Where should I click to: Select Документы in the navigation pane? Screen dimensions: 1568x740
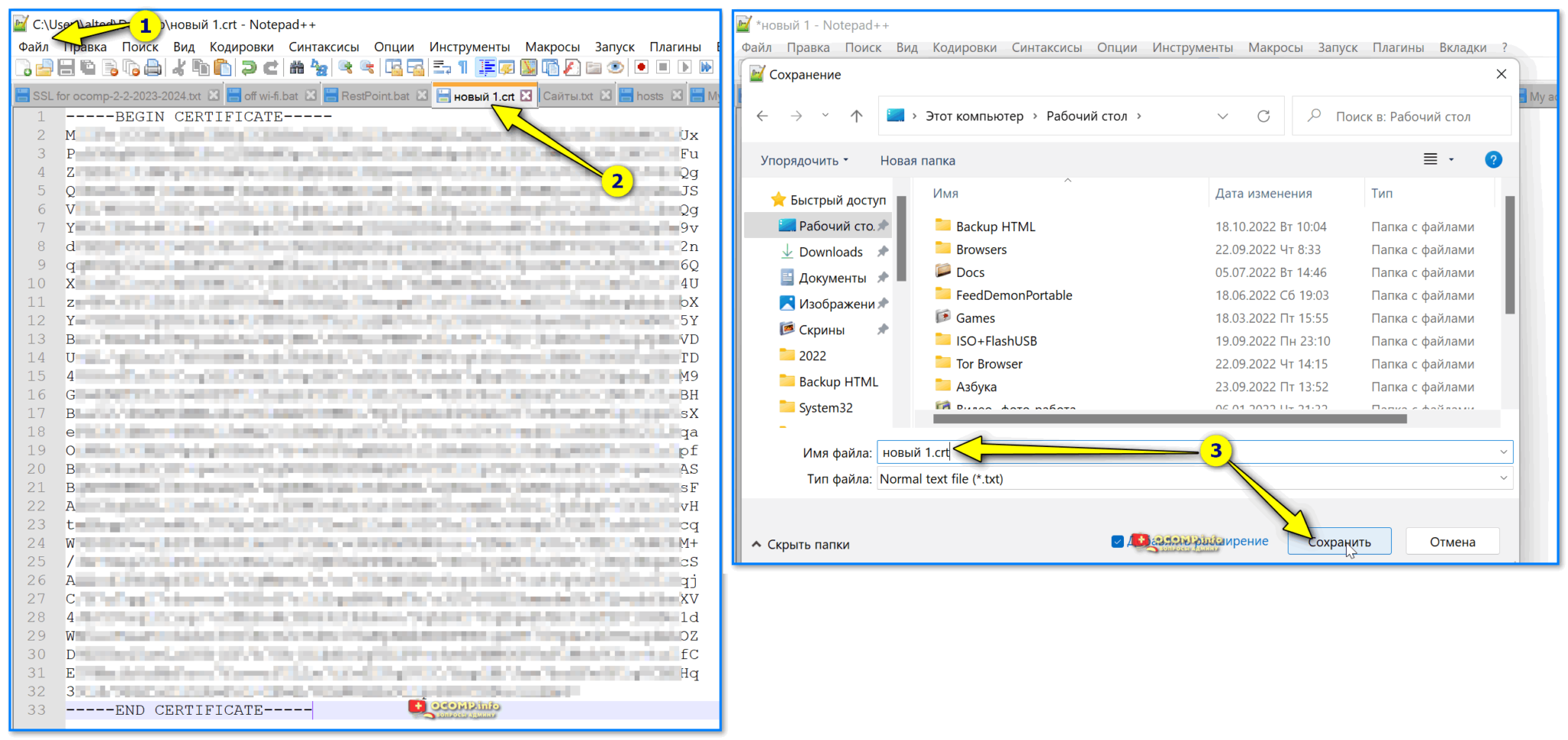click(x=832, y=278)
